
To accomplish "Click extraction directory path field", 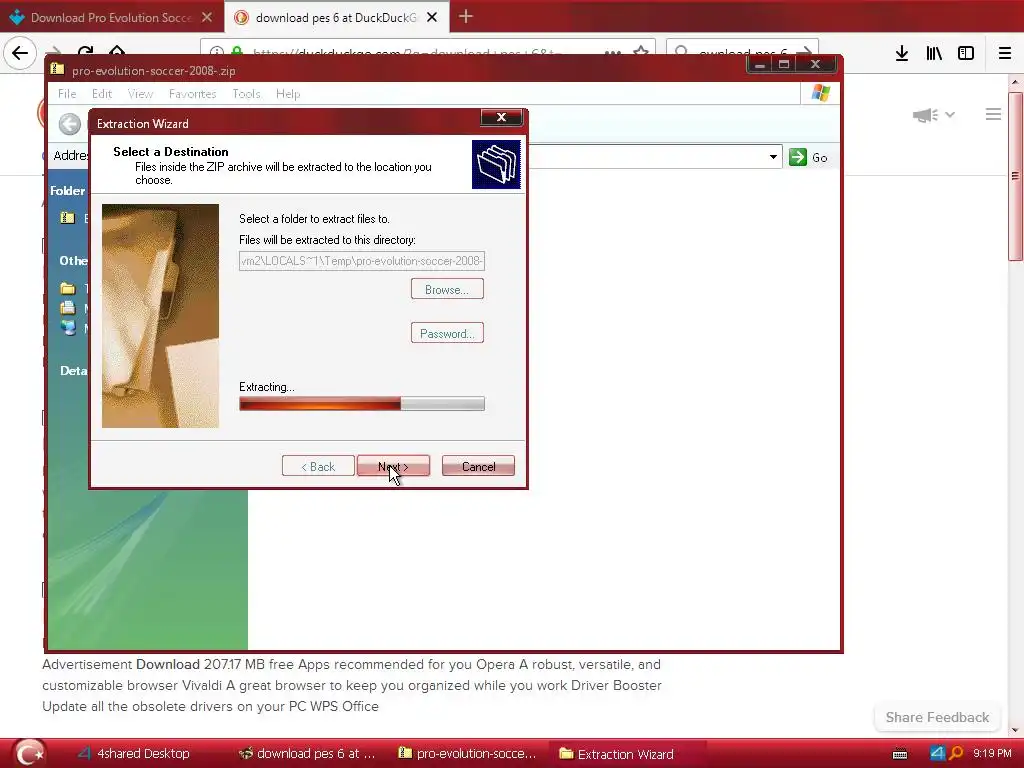I will click(362, 261).
